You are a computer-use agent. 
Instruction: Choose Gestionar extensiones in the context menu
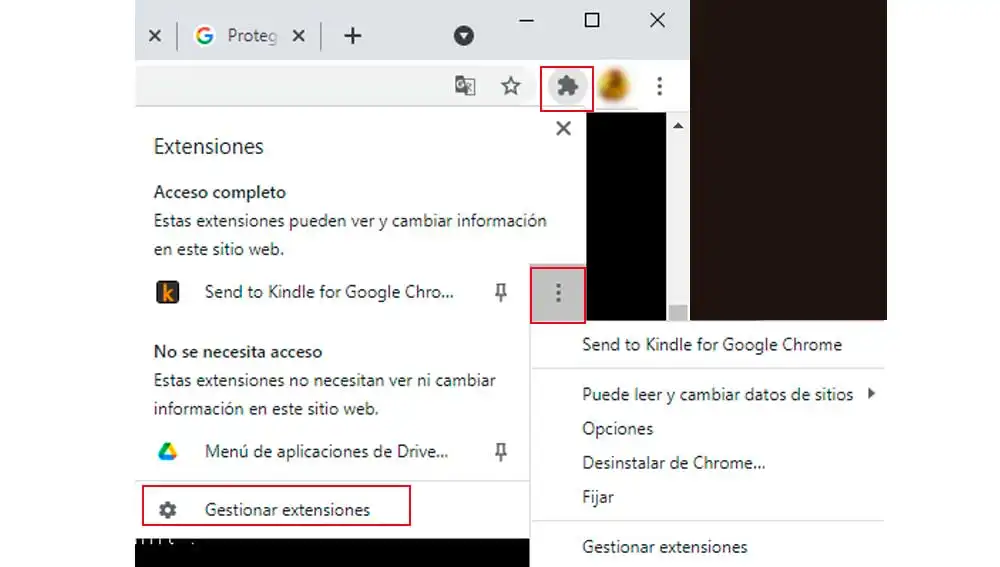pos(665,547)
